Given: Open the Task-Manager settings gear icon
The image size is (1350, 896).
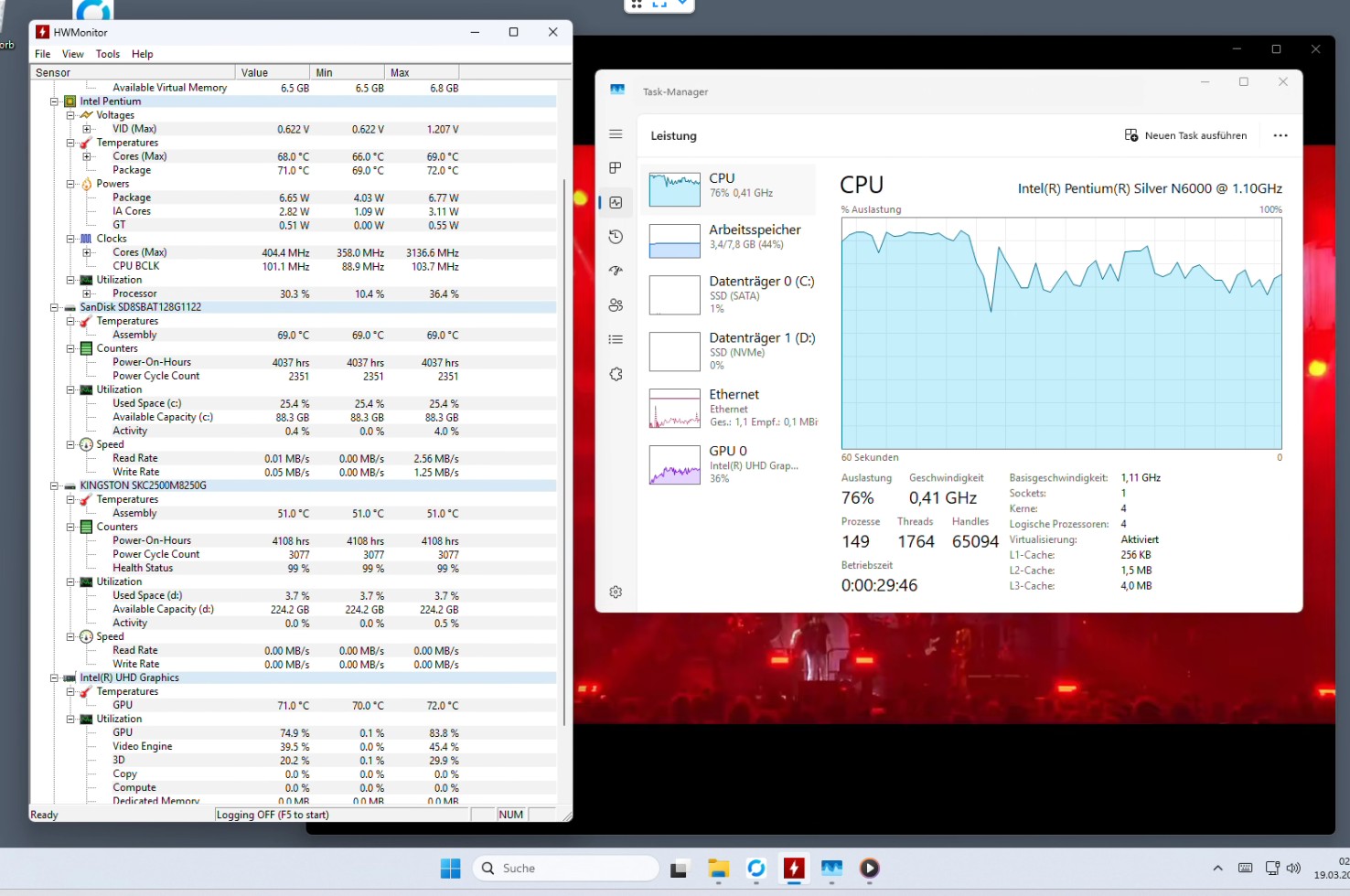Looking at the screenshot, I should [x=616, y=592].
